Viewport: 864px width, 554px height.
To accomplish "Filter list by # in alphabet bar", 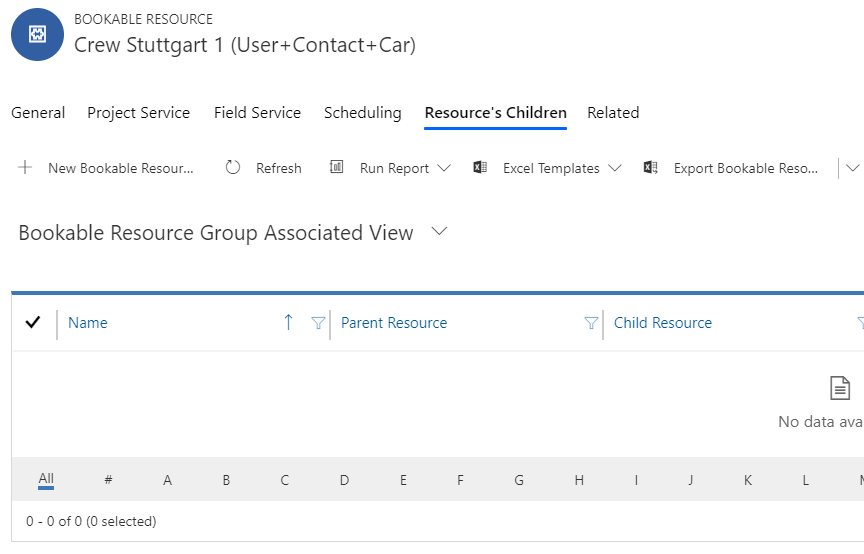I will click(108, 480).
